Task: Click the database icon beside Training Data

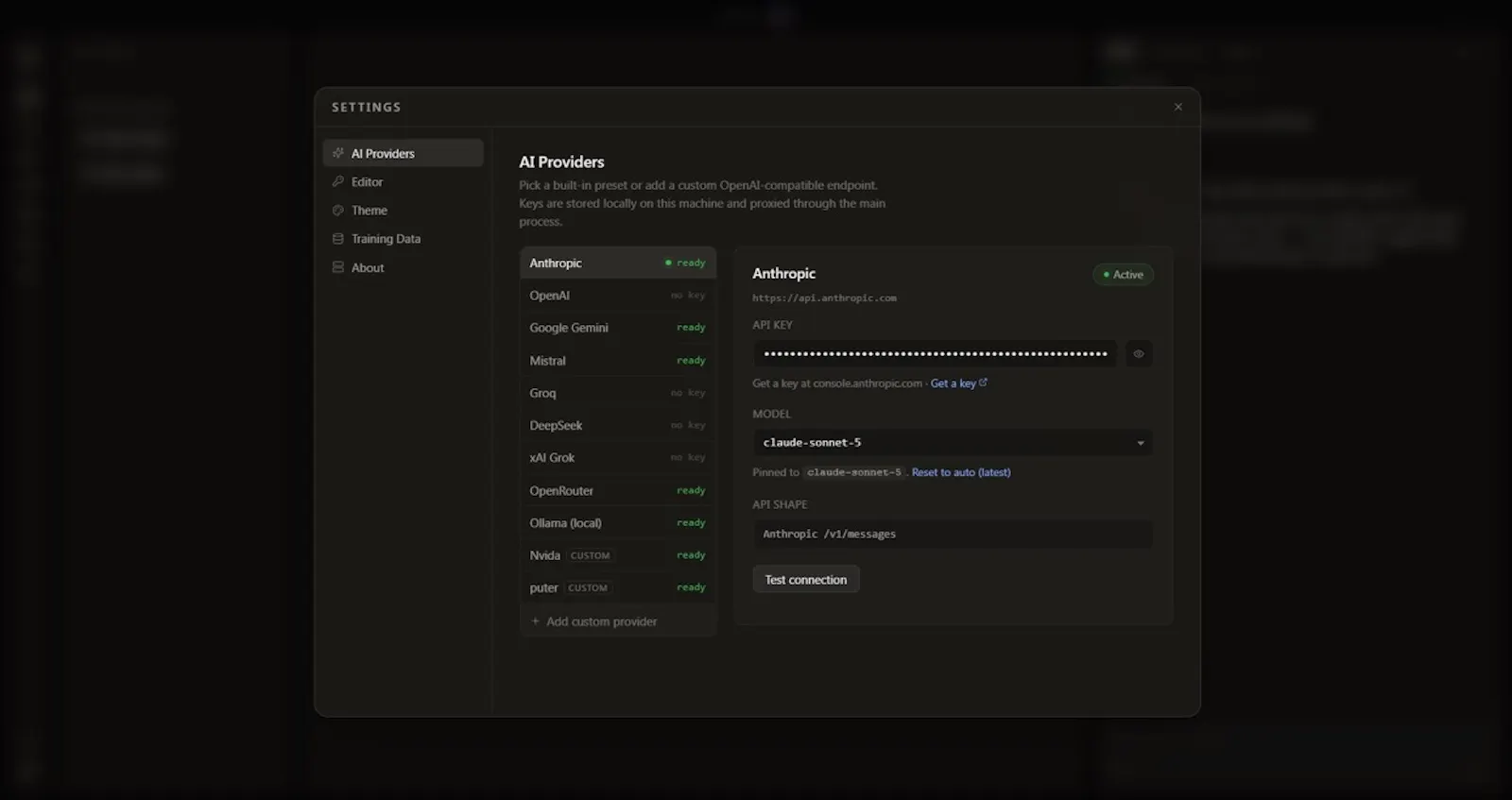Action: click(338, 239)
